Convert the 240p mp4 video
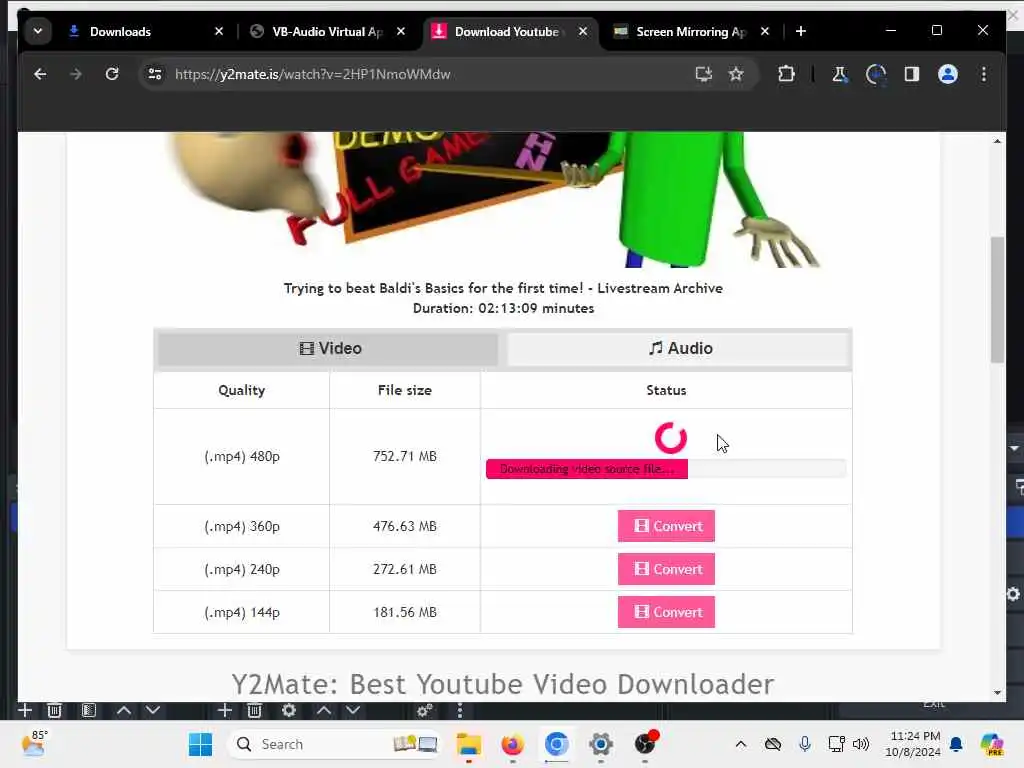 pyautogui.click(x=666, y=569)
